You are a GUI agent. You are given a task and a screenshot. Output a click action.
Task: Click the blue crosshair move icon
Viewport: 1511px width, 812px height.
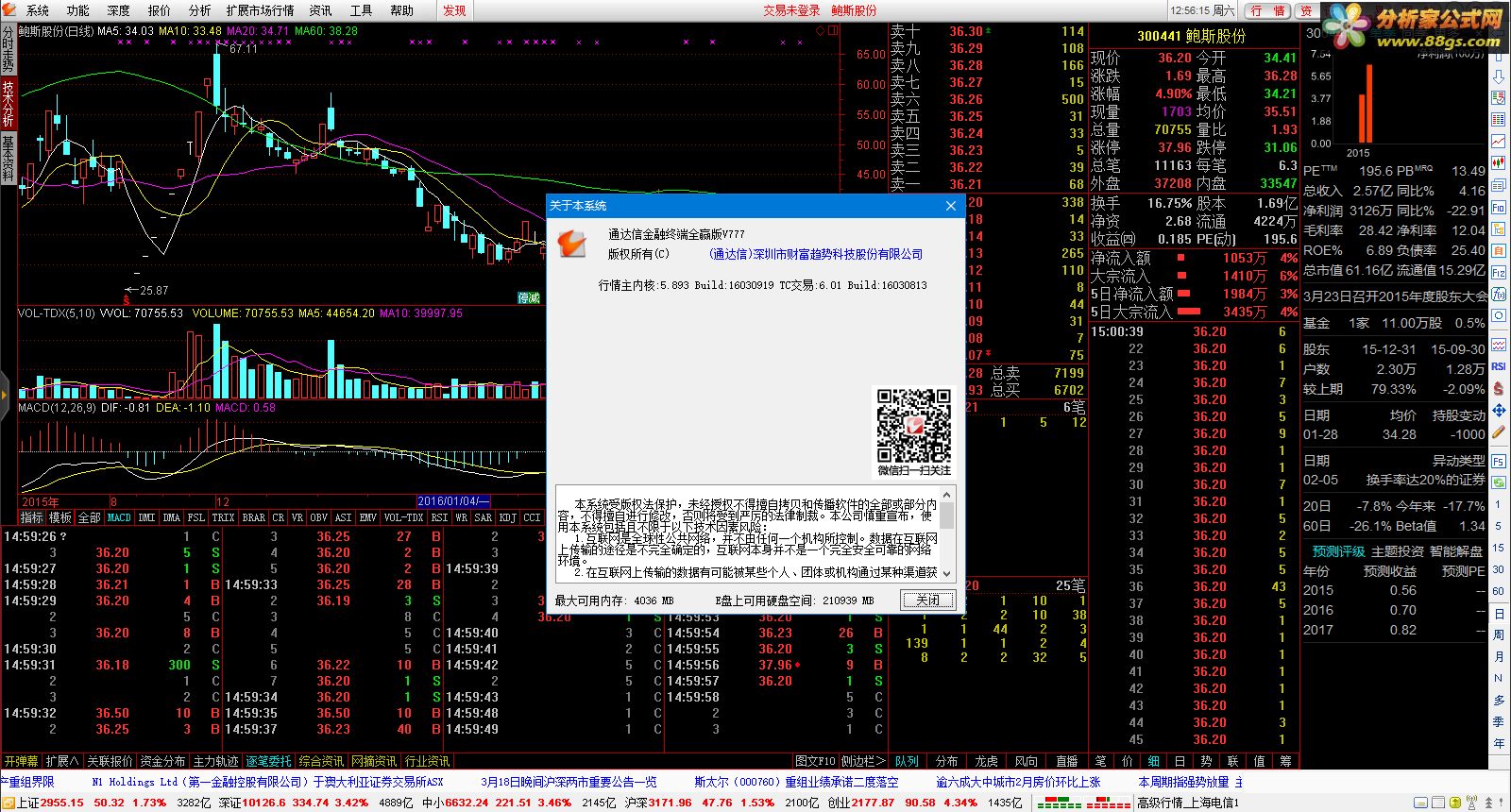[x=1499, y=411]
